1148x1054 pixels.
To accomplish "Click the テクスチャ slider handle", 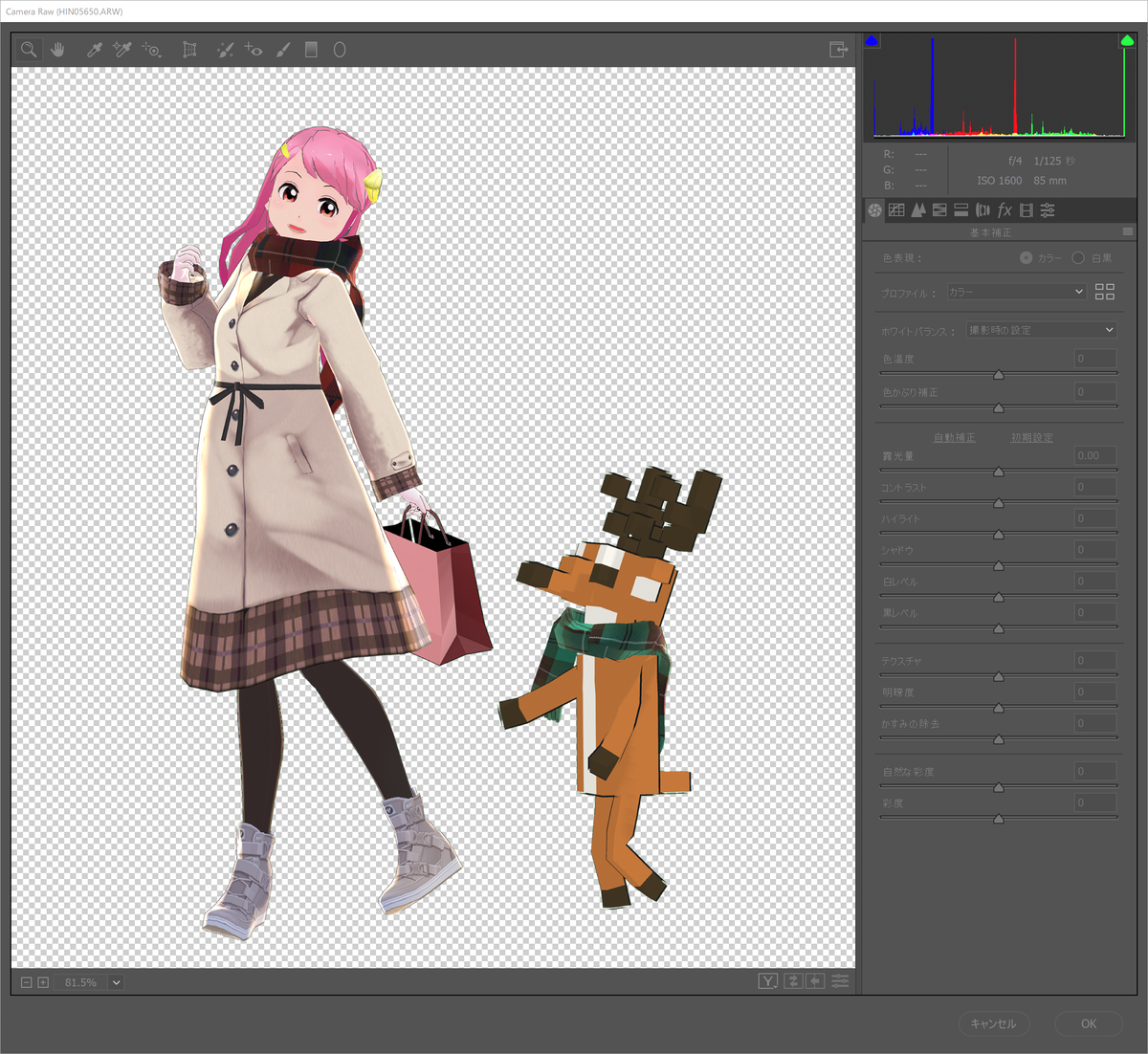I will (x=998, y=676).
